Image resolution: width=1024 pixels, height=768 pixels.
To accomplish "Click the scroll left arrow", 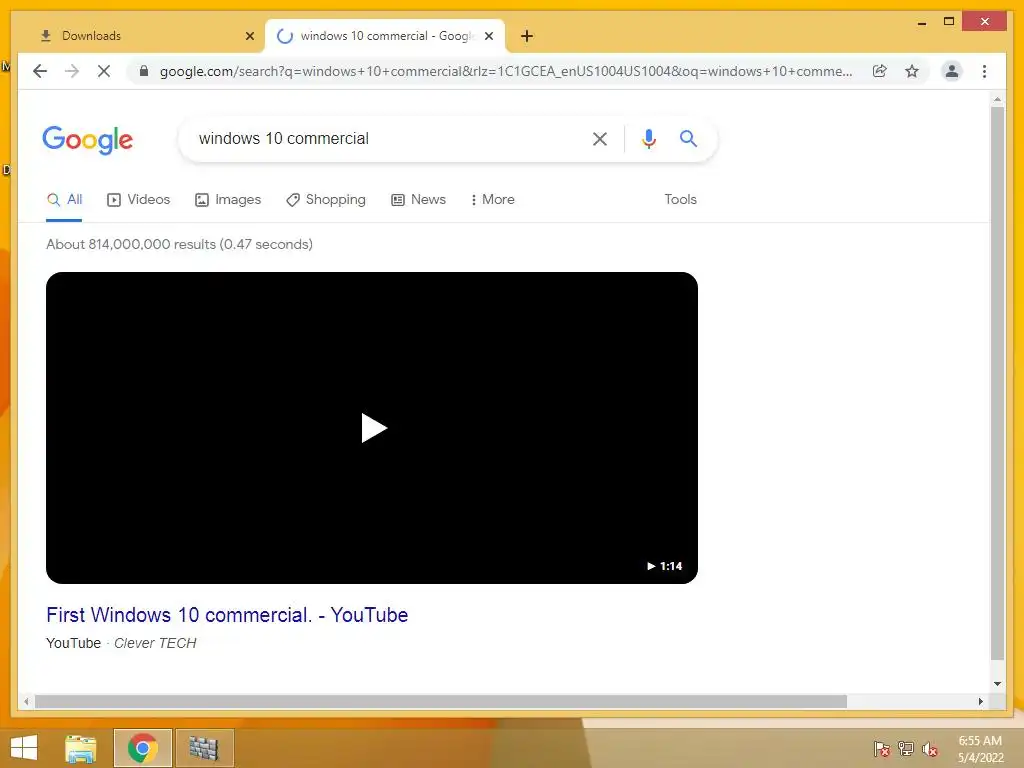I will coord(26,701).
